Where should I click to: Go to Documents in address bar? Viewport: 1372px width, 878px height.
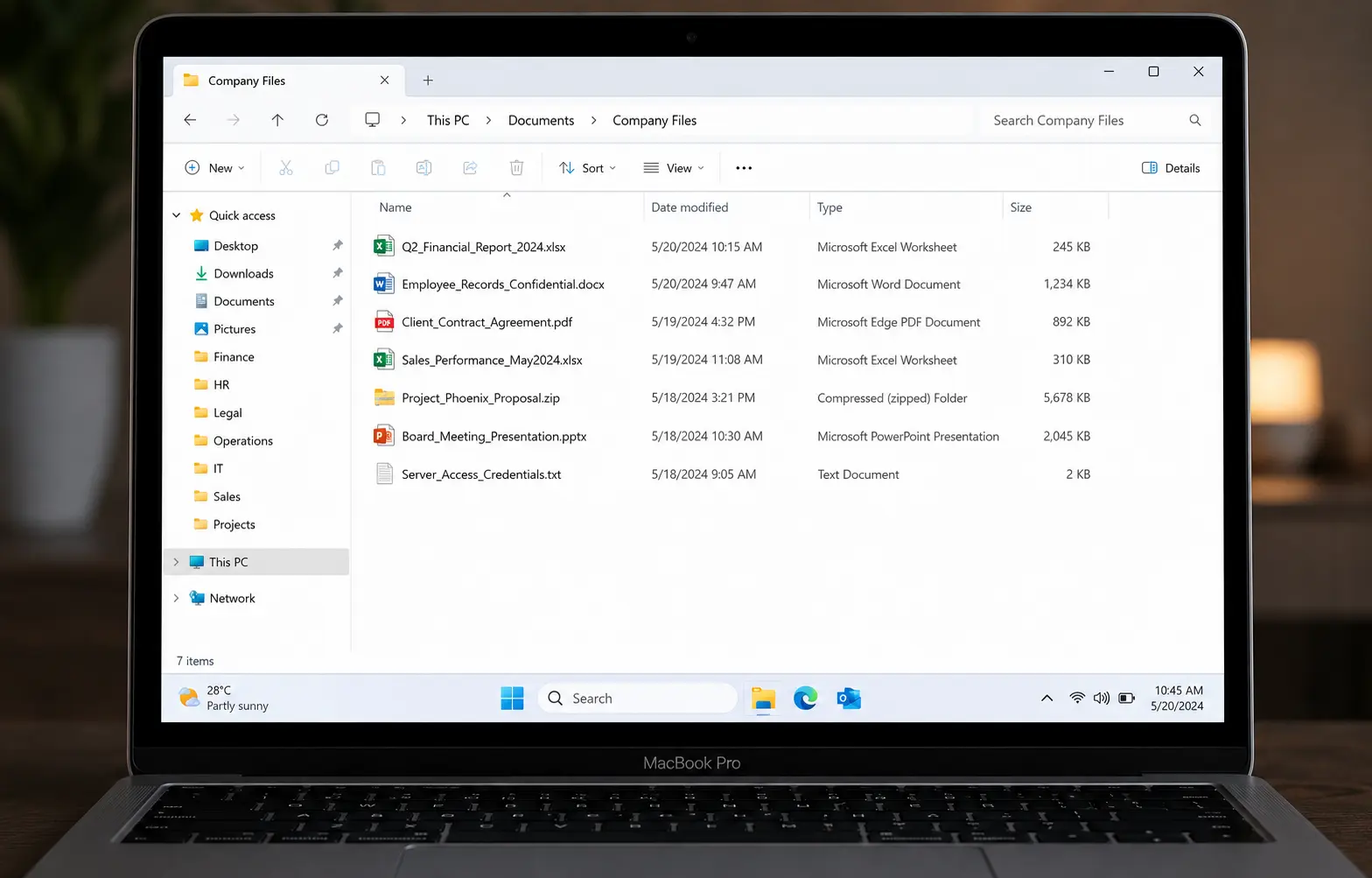point(541,120)
